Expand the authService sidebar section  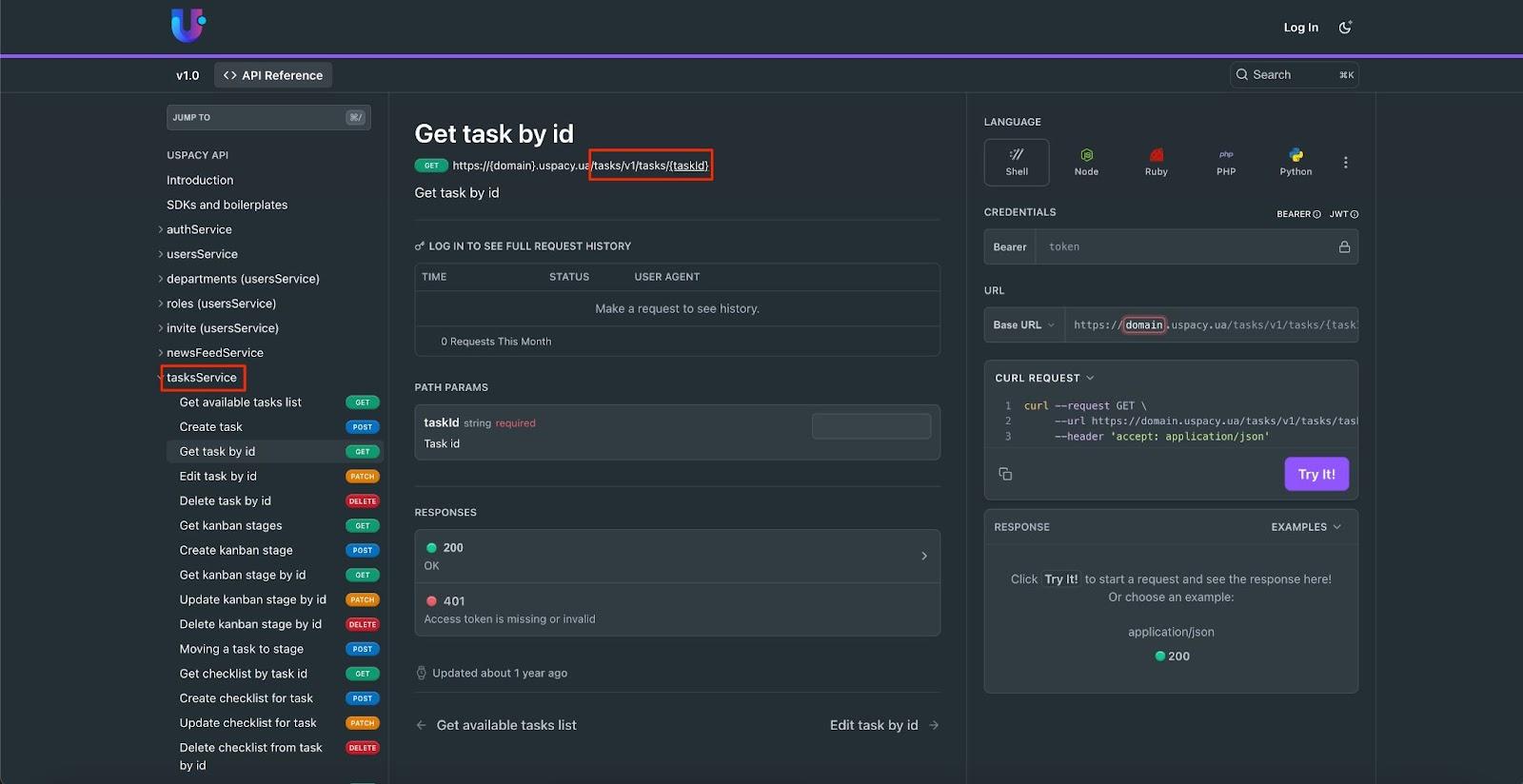pyautogui.click(x=199, y=229)
